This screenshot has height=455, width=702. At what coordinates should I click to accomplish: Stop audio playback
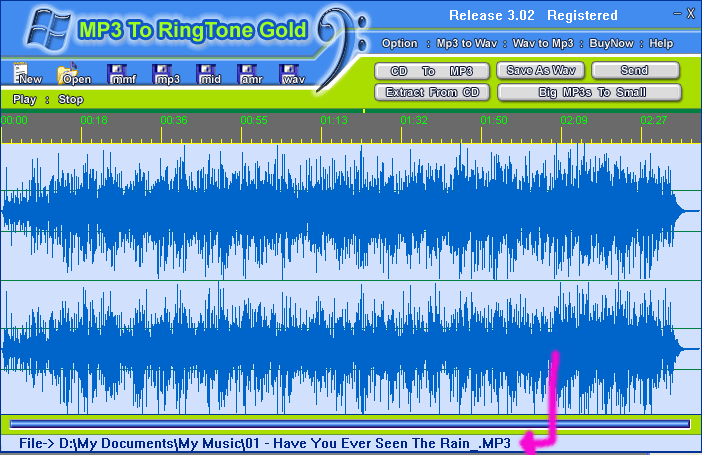click(x=71, y=99)
